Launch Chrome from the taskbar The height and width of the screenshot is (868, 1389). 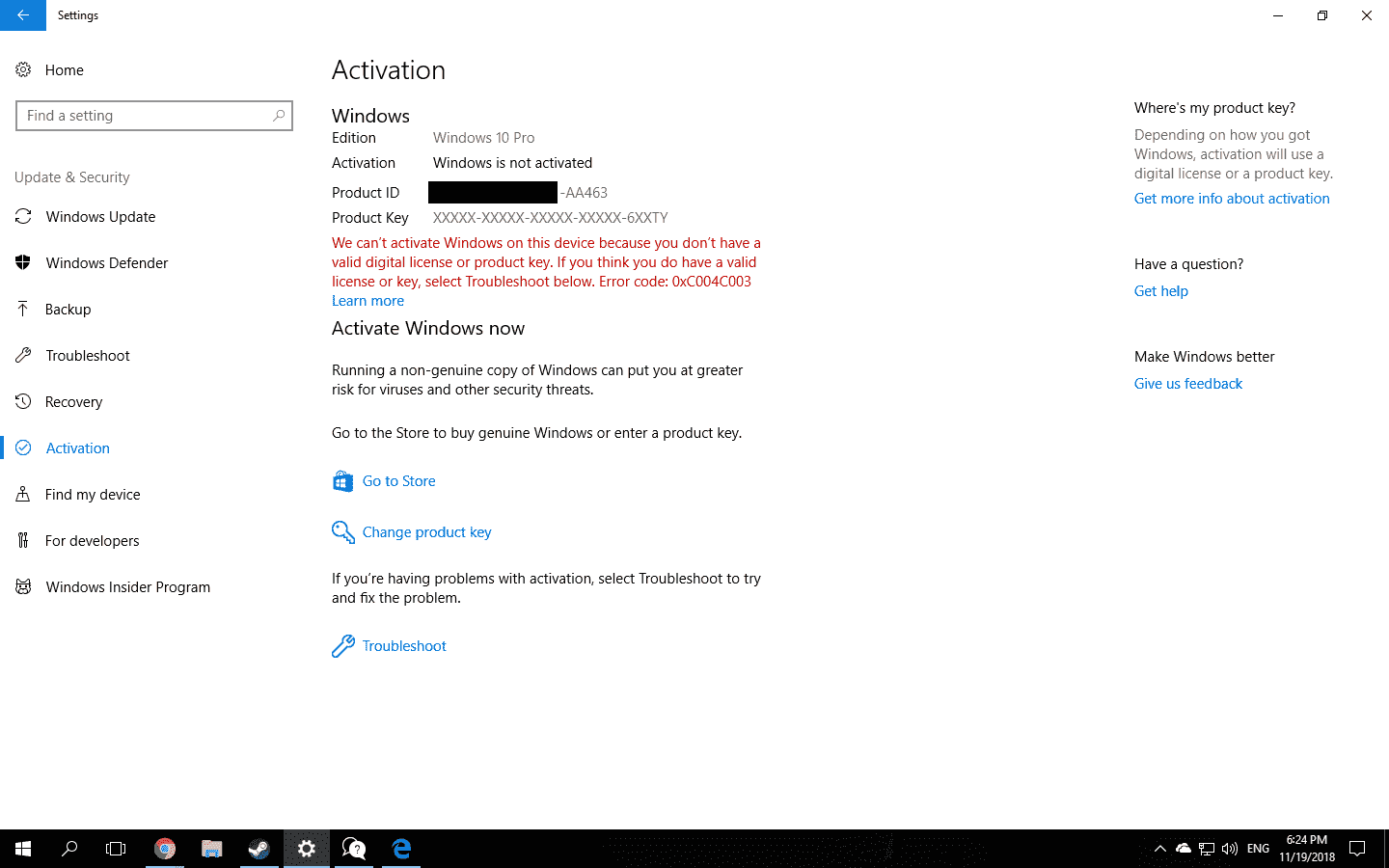coord(165,849)
